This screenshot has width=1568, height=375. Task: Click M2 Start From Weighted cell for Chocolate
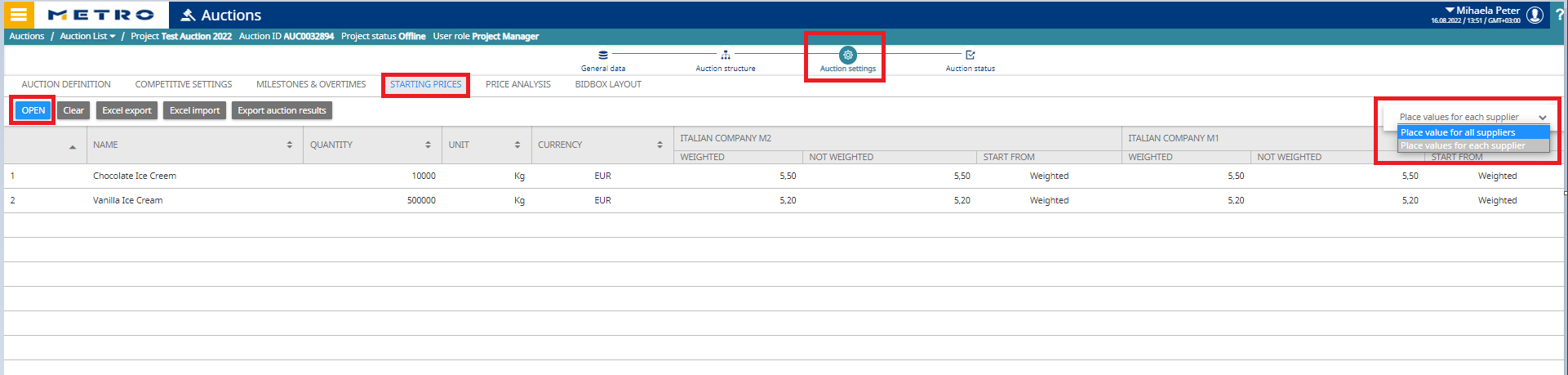(1049, 176)
